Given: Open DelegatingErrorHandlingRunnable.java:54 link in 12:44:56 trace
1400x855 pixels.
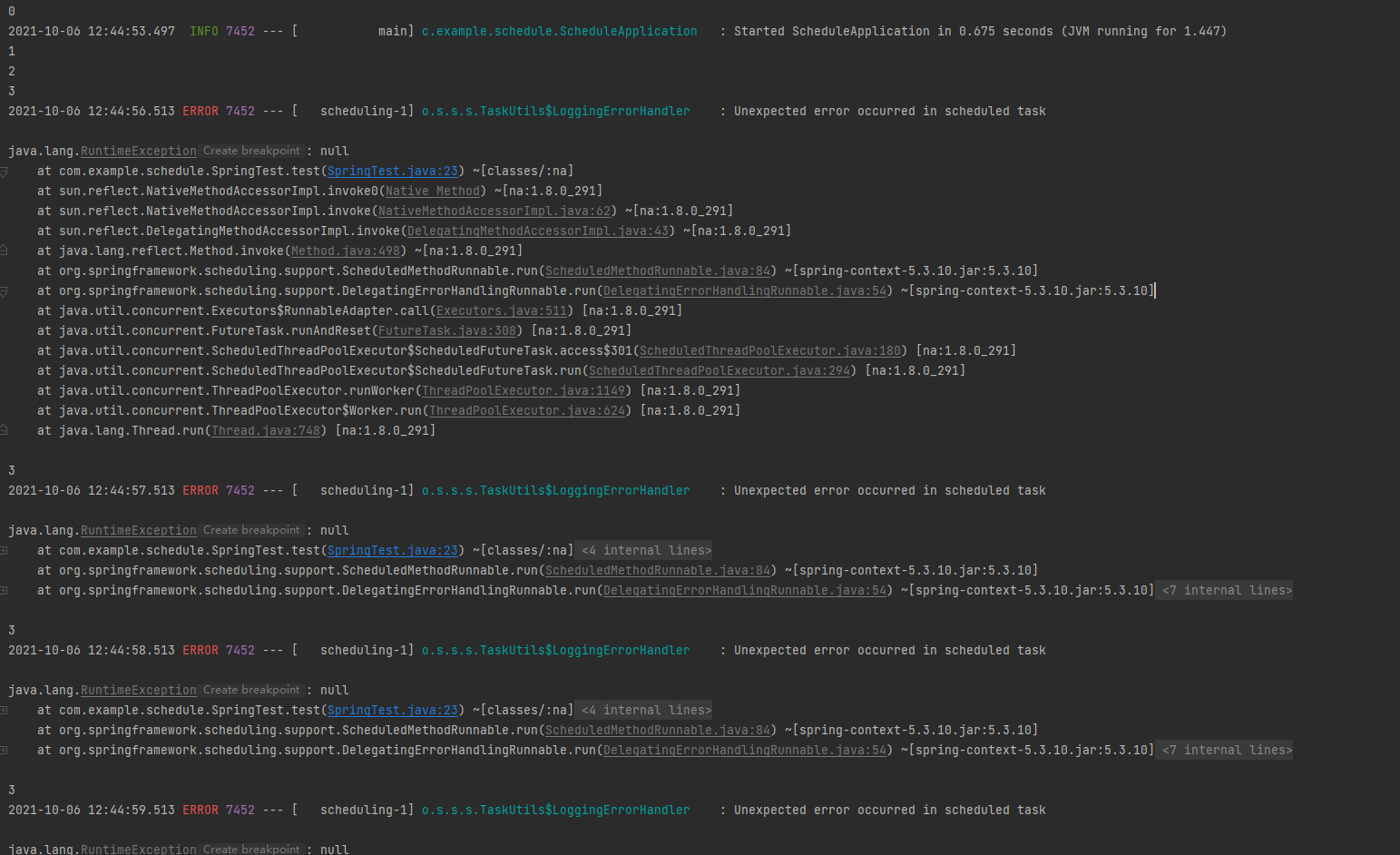Looking at the screenshot, I should coord(745,290).
